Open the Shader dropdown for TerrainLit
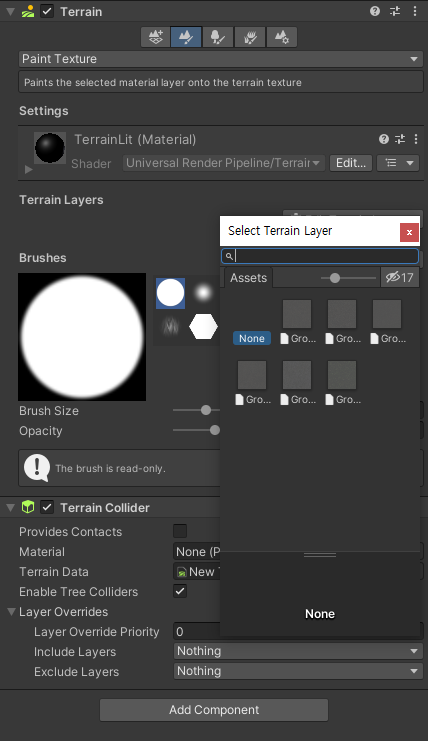The image size is (428, 741). click(223, 163)
